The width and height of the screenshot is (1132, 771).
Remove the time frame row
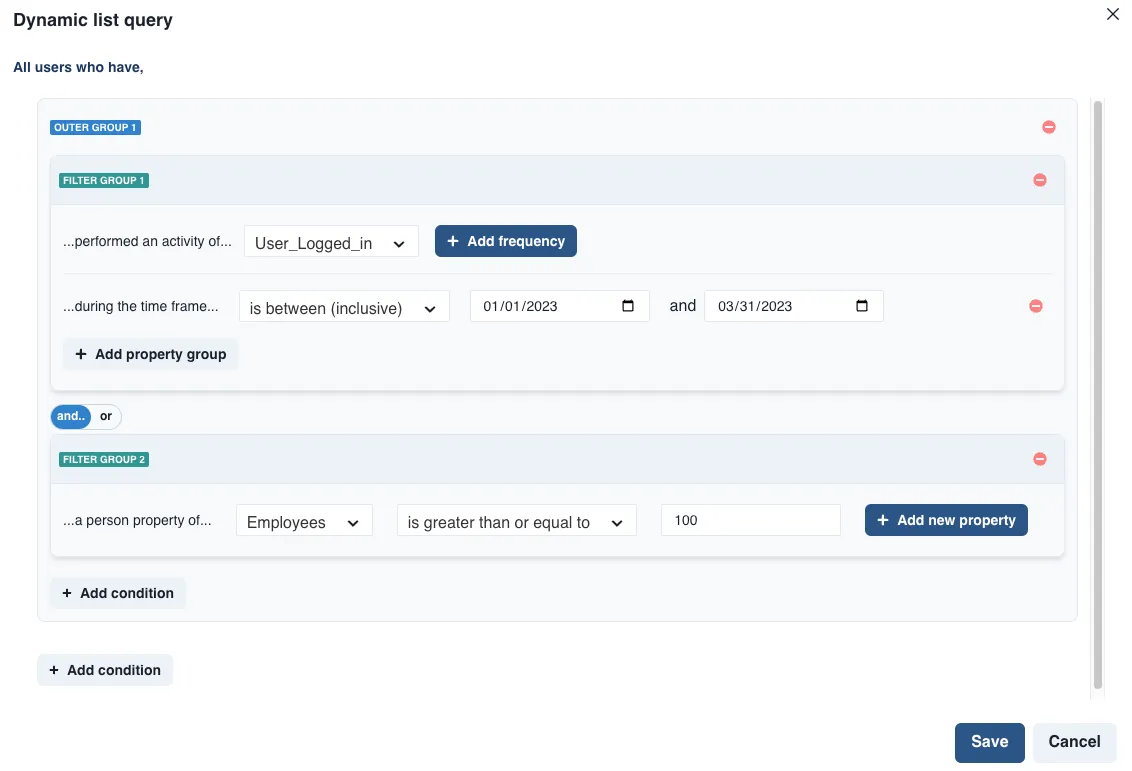click(x=1035, y=306)
